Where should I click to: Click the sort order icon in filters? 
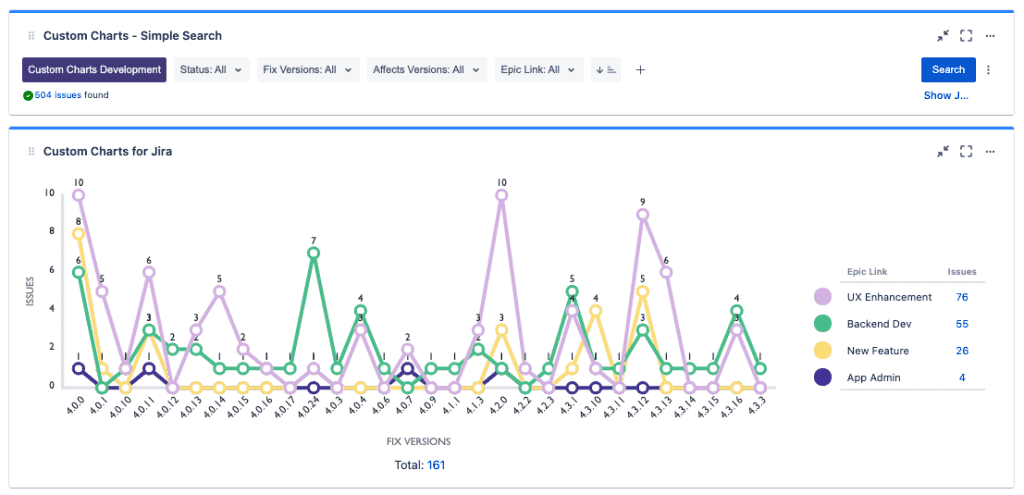(x=606, y=70)
